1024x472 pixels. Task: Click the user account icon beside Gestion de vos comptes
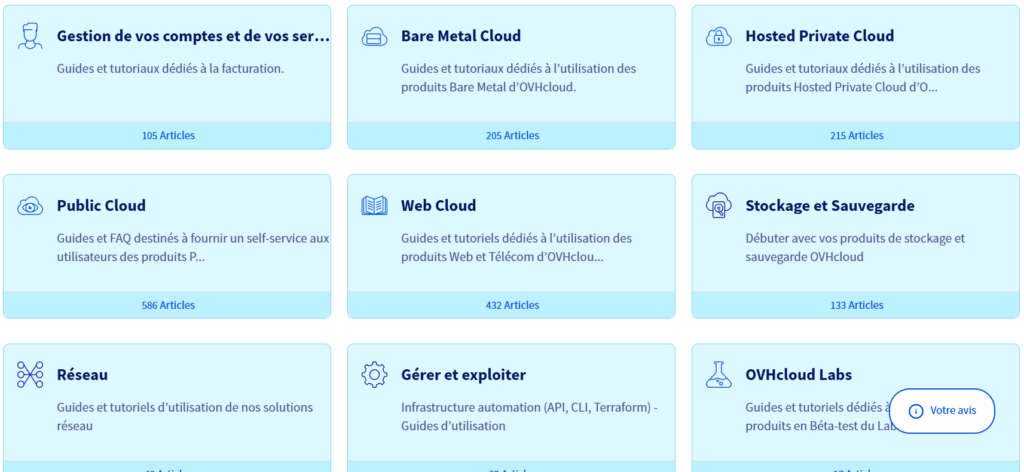coord(30,36)
